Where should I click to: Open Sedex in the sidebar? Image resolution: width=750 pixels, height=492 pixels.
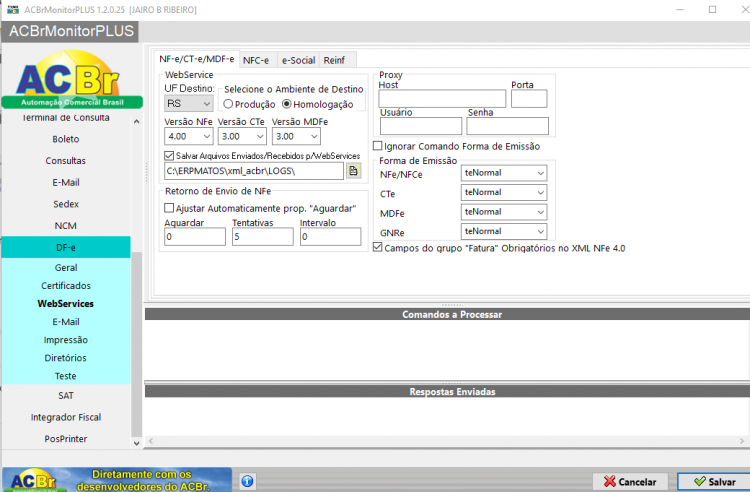pyautogui.click(x=66, y=204)
